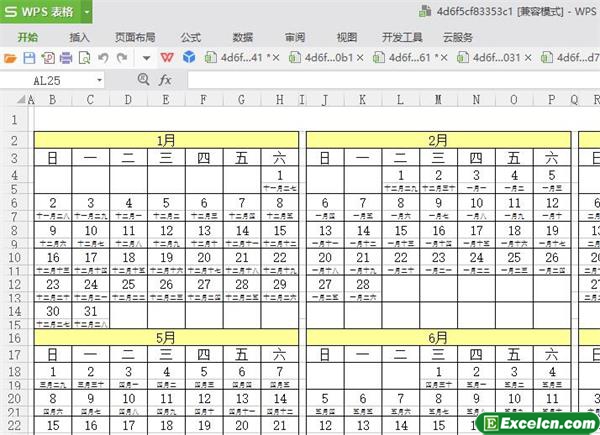600x435 pixels.
Task: Click the Name Box showing AL25
Action: point(47,80)
